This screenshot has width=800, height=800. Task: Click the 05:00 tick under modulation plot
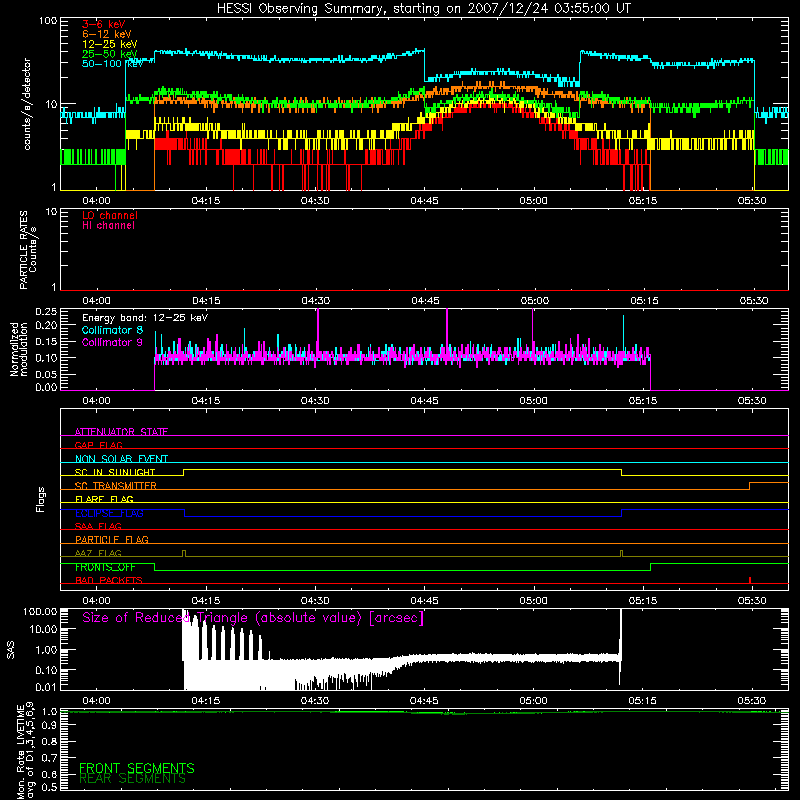click(x=534, y=401)
